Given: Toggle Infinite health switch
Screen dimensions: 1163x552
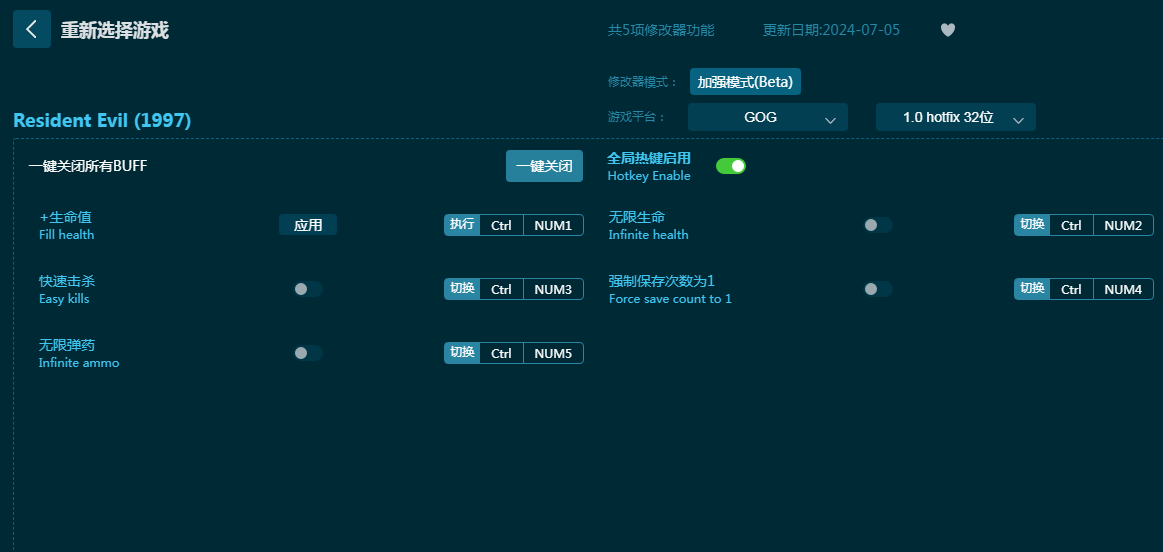Looking at the screenshot, I should click(878, 225).
